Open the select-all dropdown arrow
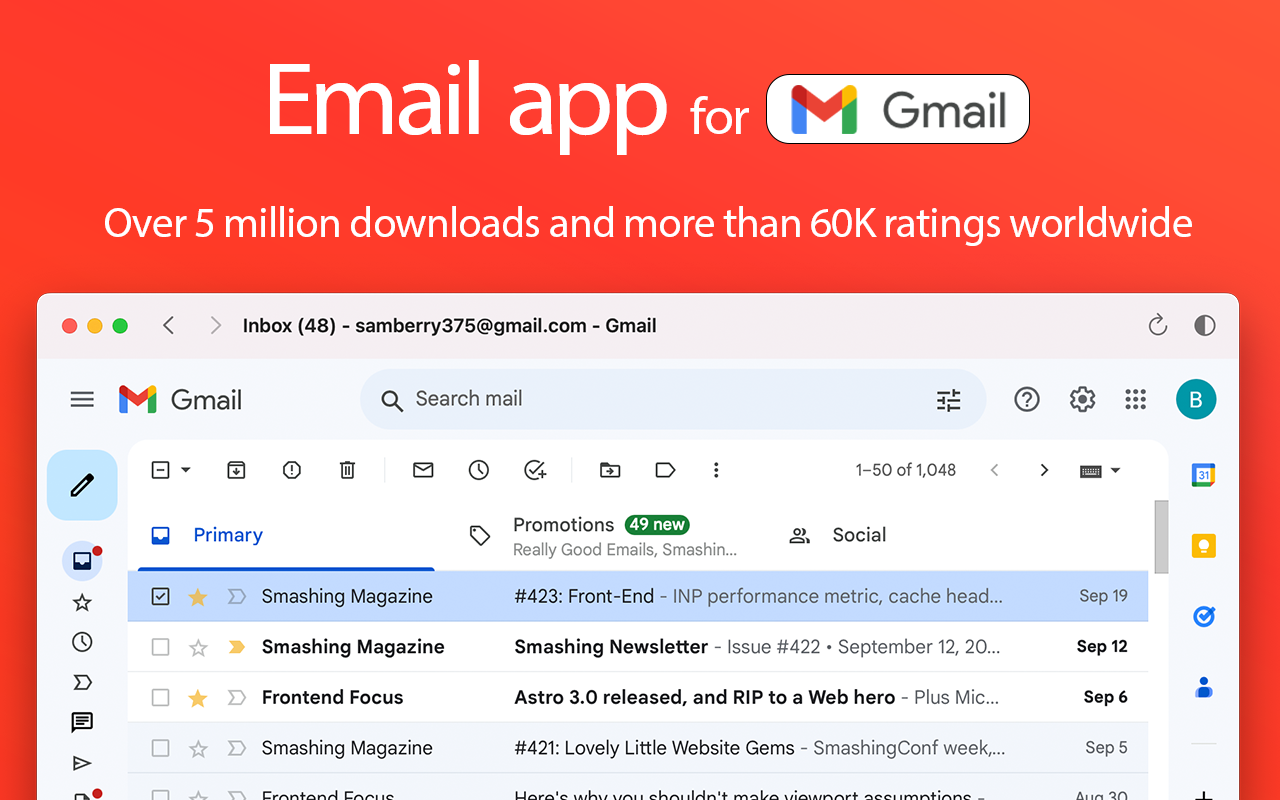 (186, 470)
